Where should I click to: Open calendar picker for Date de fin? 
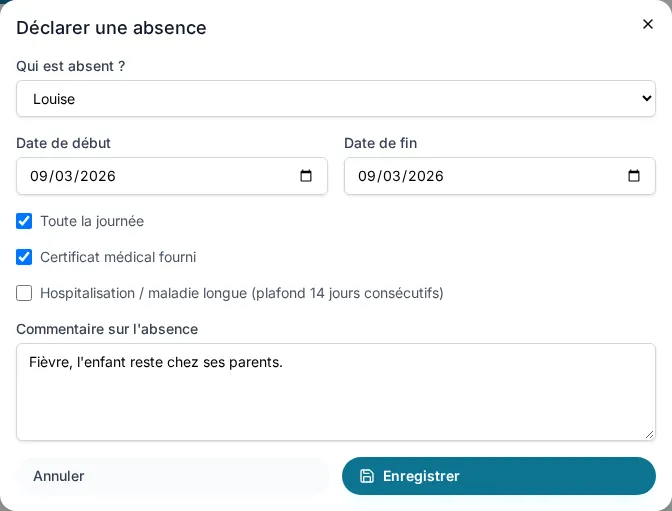pos(633,176)
